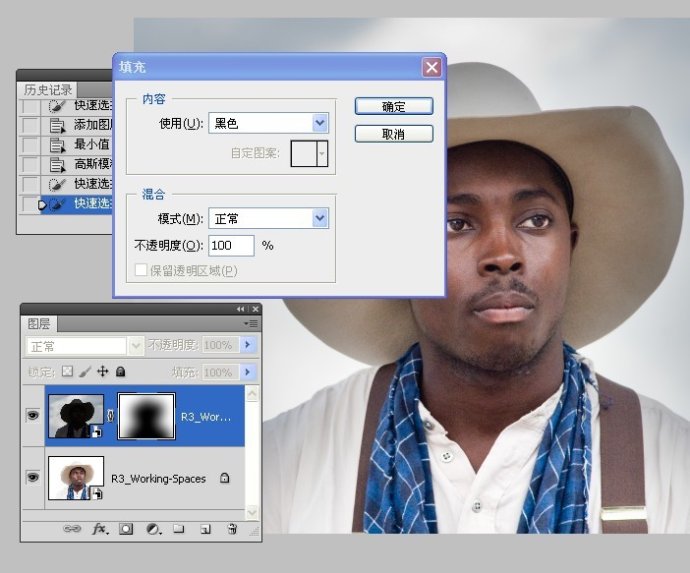Create a new layer icon
Image resolution: width=690 pixels, height=573 pixels.
(x=206, y=529)
